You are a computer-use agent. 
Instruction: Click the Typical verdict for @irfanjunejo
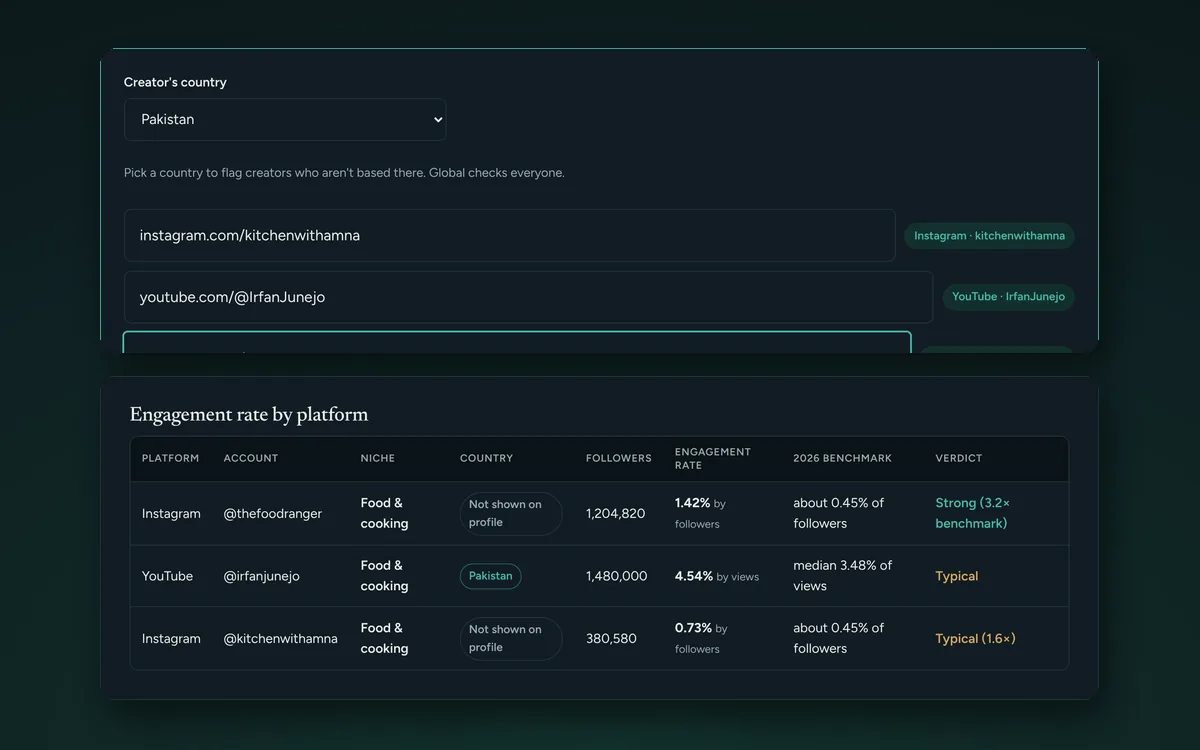click(x=957, y=576)
